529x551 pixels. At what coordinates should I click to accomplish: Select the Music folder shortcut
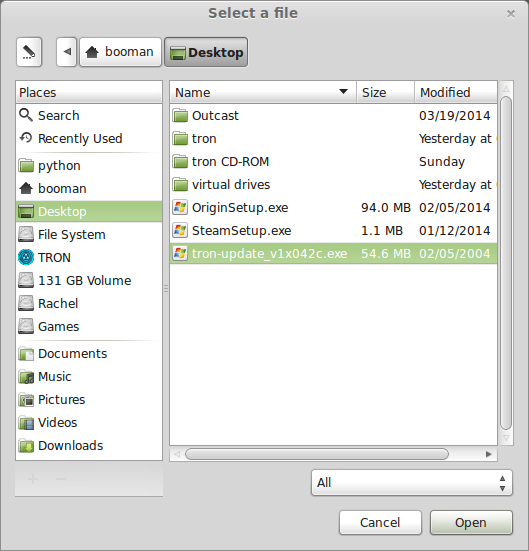point(89,377)
